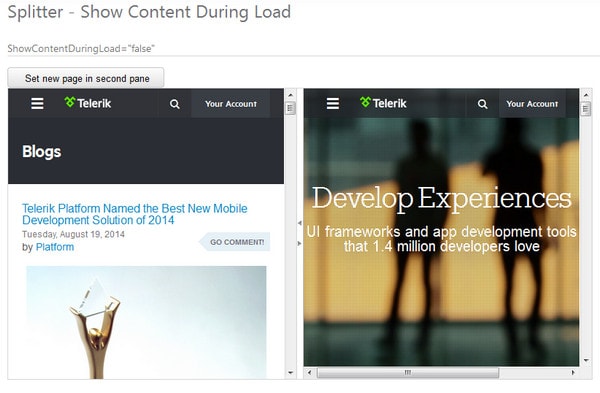This screenshot has width=600, height=393.
Task: Click Splitter - Show Content During Load title
Action: [149, 12]
